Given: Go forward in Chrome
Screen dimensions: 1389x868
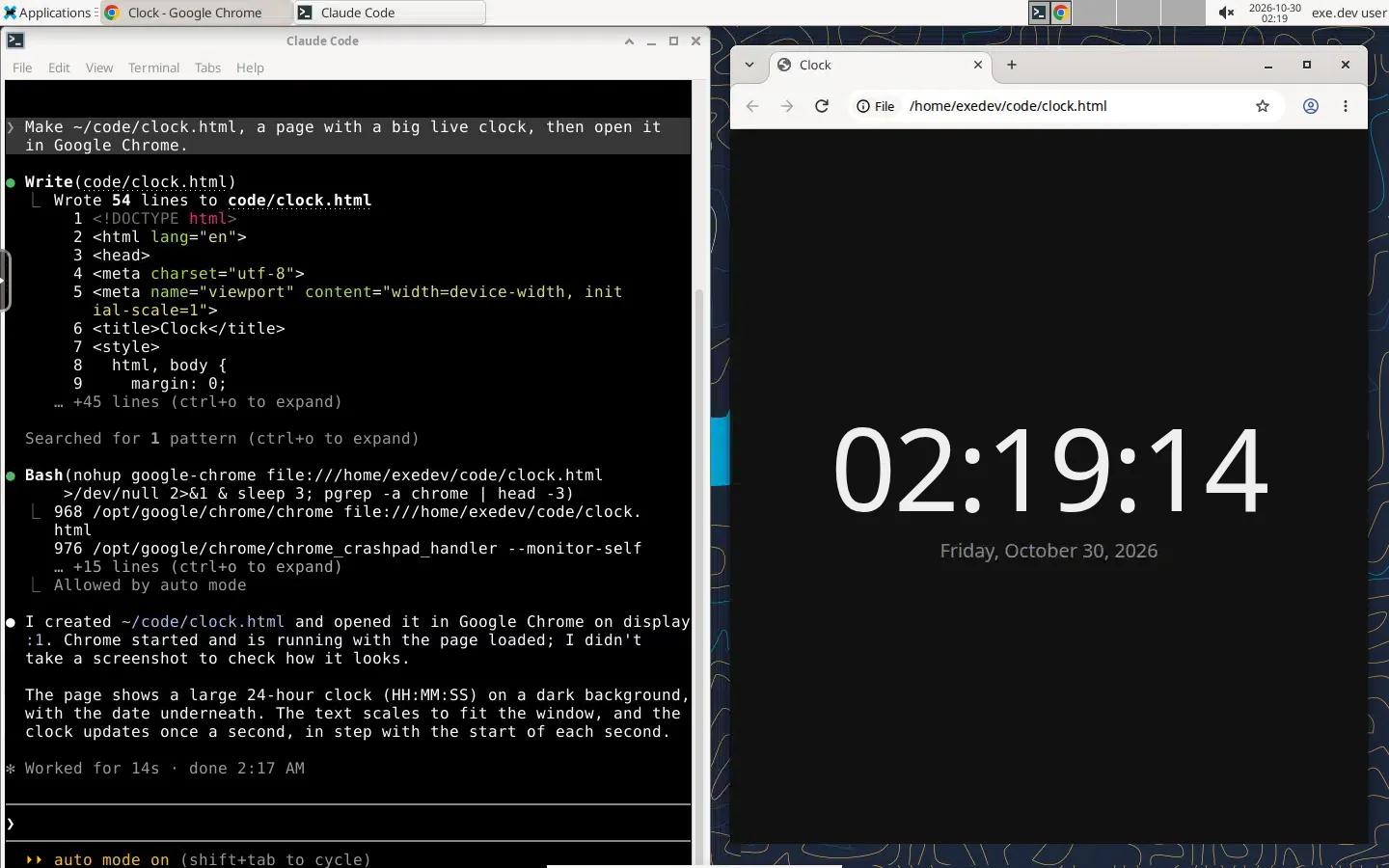Looking at the screenshot, I should click(x=787, y=106).
